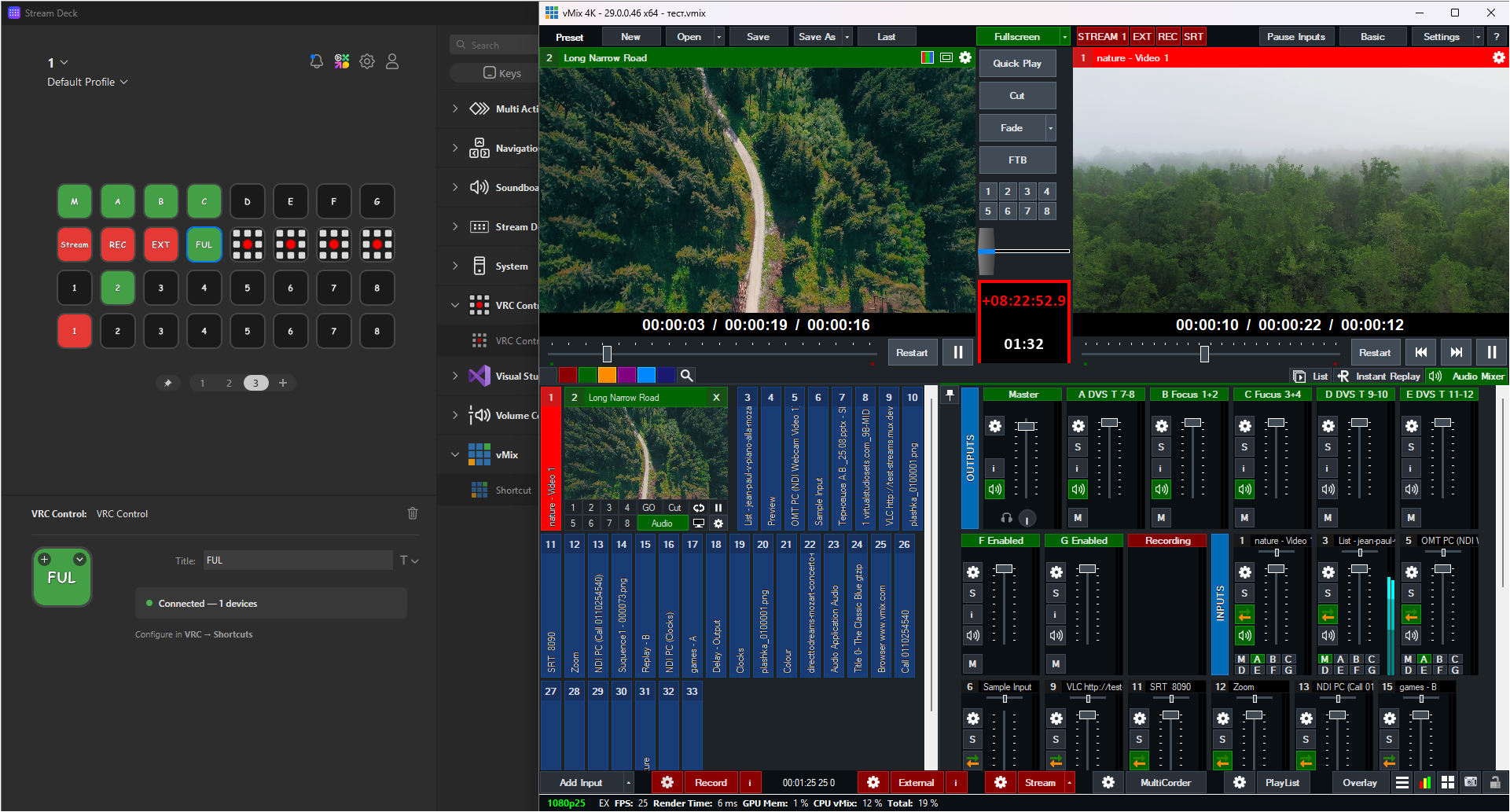
Task: Click the pin icon beside the audio mixer
Action: [x=950, y=395]
